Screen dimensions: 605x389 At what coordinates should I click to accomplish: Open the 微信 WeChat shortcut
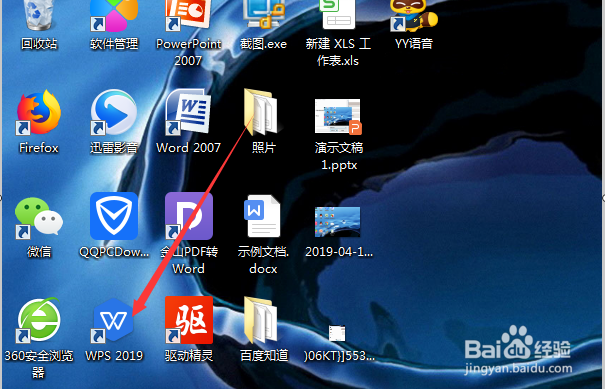click(39, 218)
